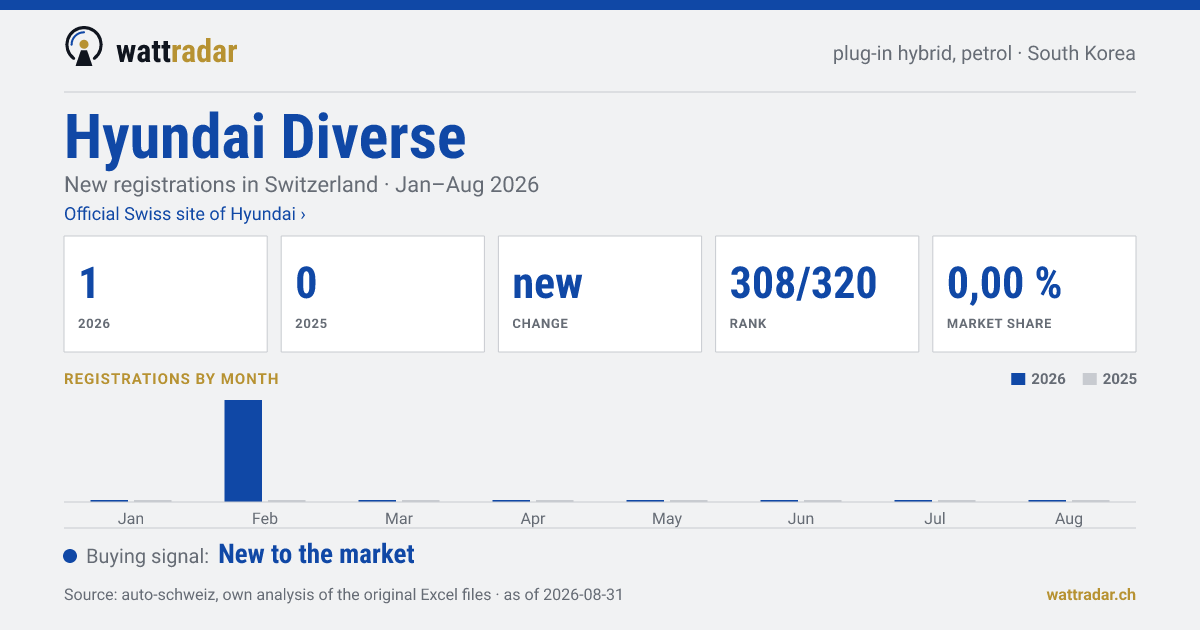The width and height of the screenshot is (1200, 630).
Task: Click the May month label
Action: pos(667,518)
